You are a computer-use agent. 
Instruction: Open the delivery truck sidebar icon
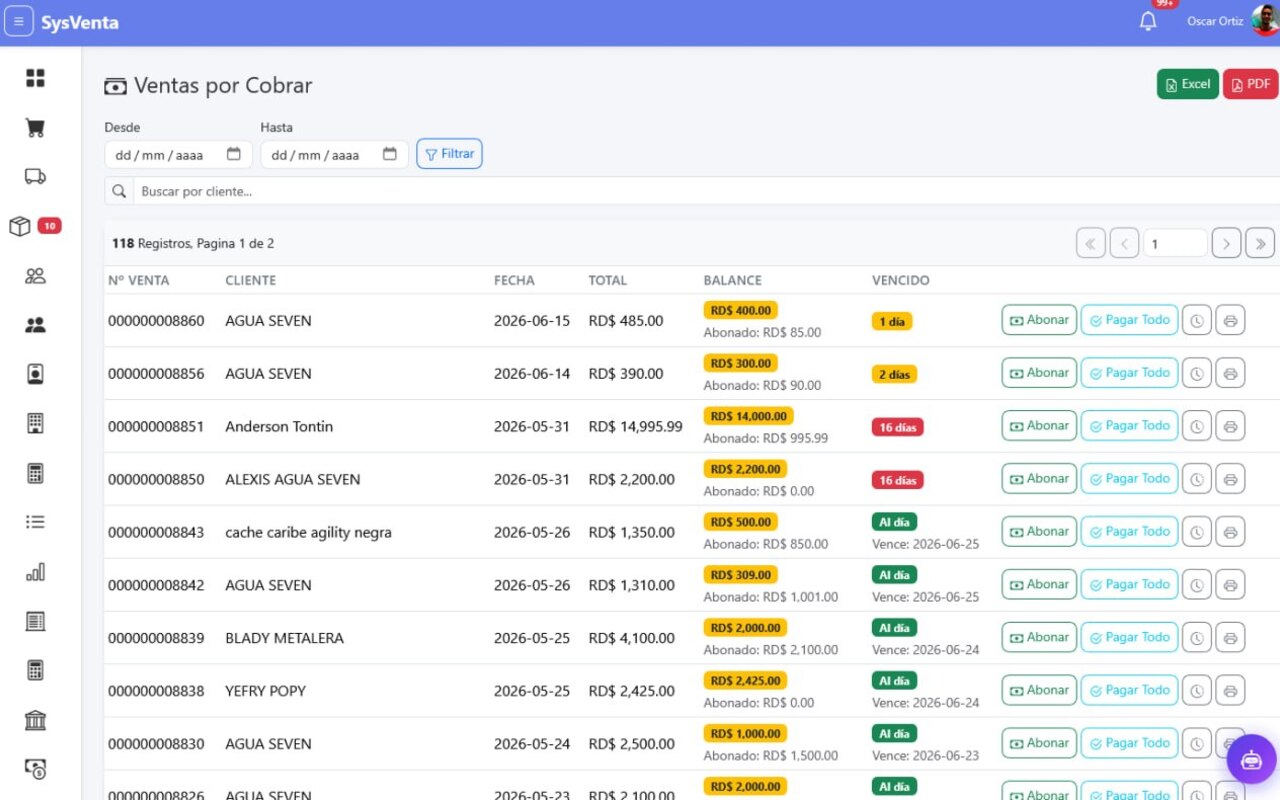35,177
